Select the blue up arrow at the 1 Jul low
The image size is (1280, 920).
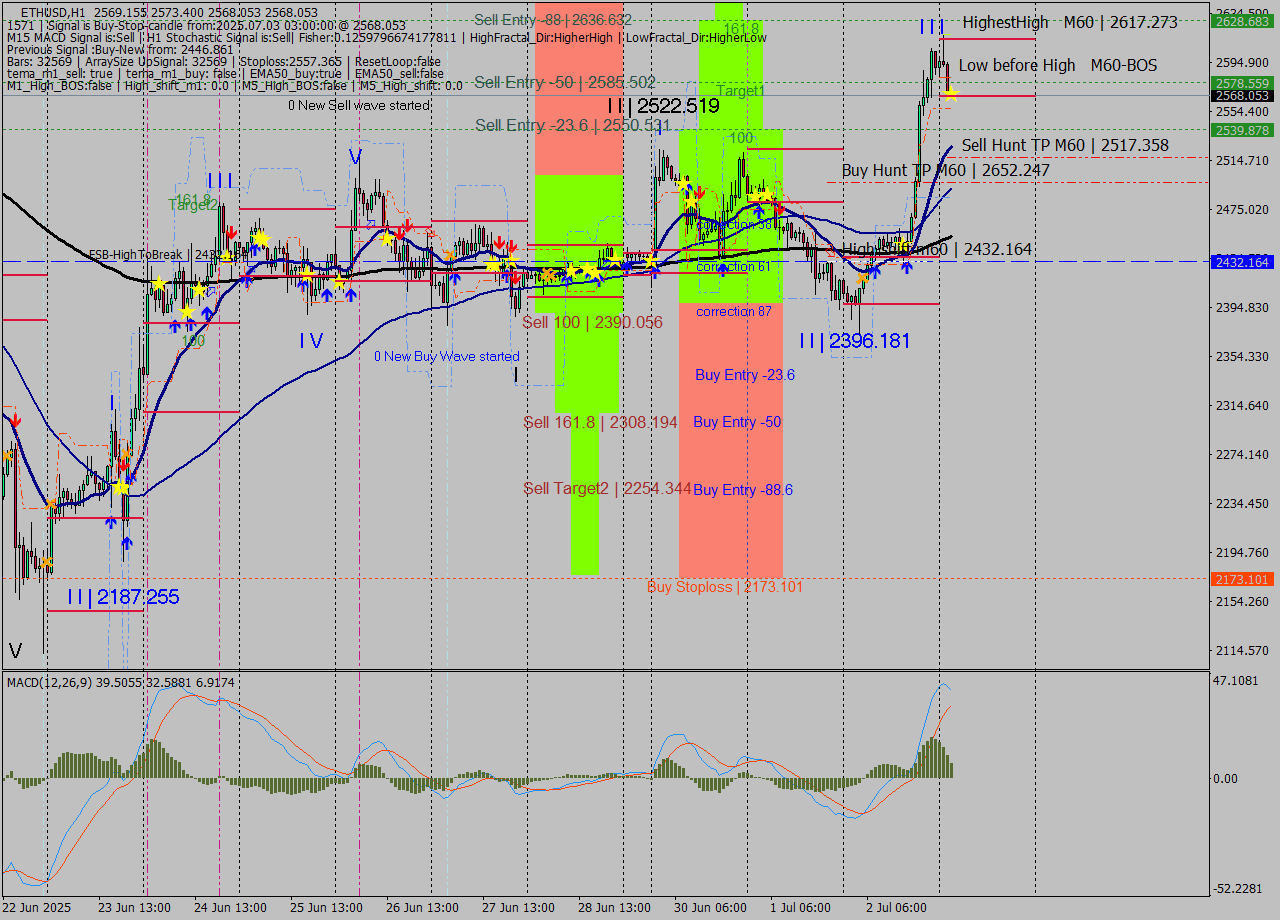[x=875, y=272]
